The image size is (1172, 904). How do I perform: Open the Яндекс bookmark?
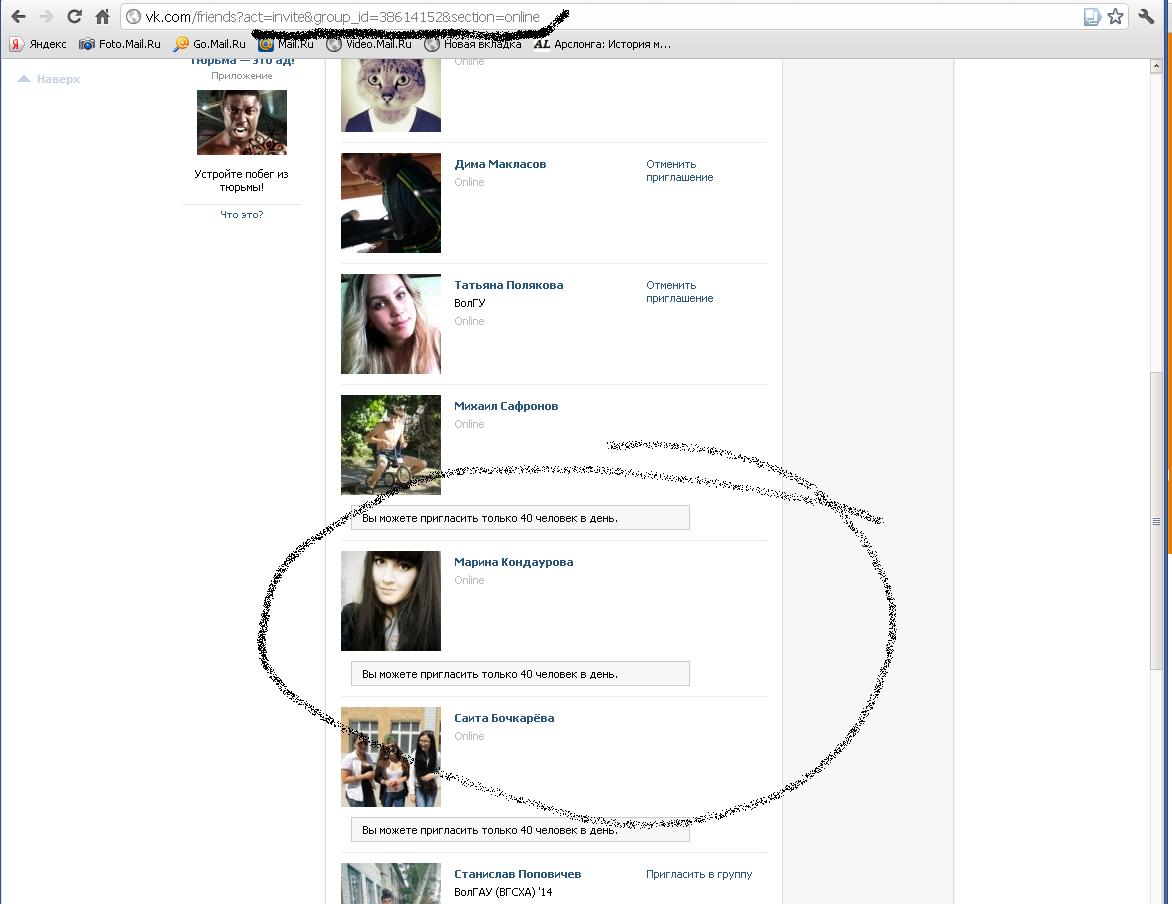38,44
